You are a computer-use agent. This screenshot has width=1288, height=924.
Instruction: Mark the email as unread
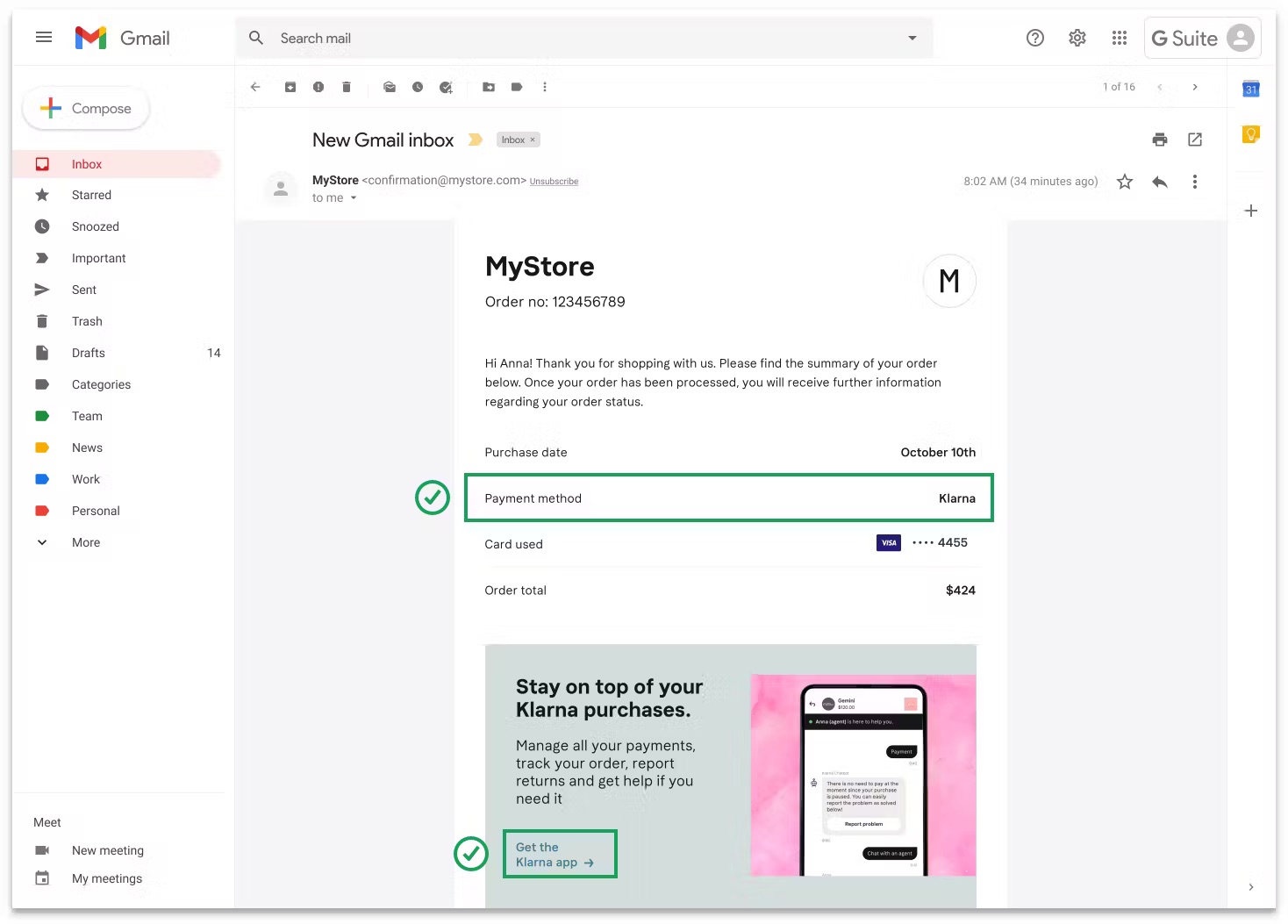pyautogui.click(x=390, y=87)
